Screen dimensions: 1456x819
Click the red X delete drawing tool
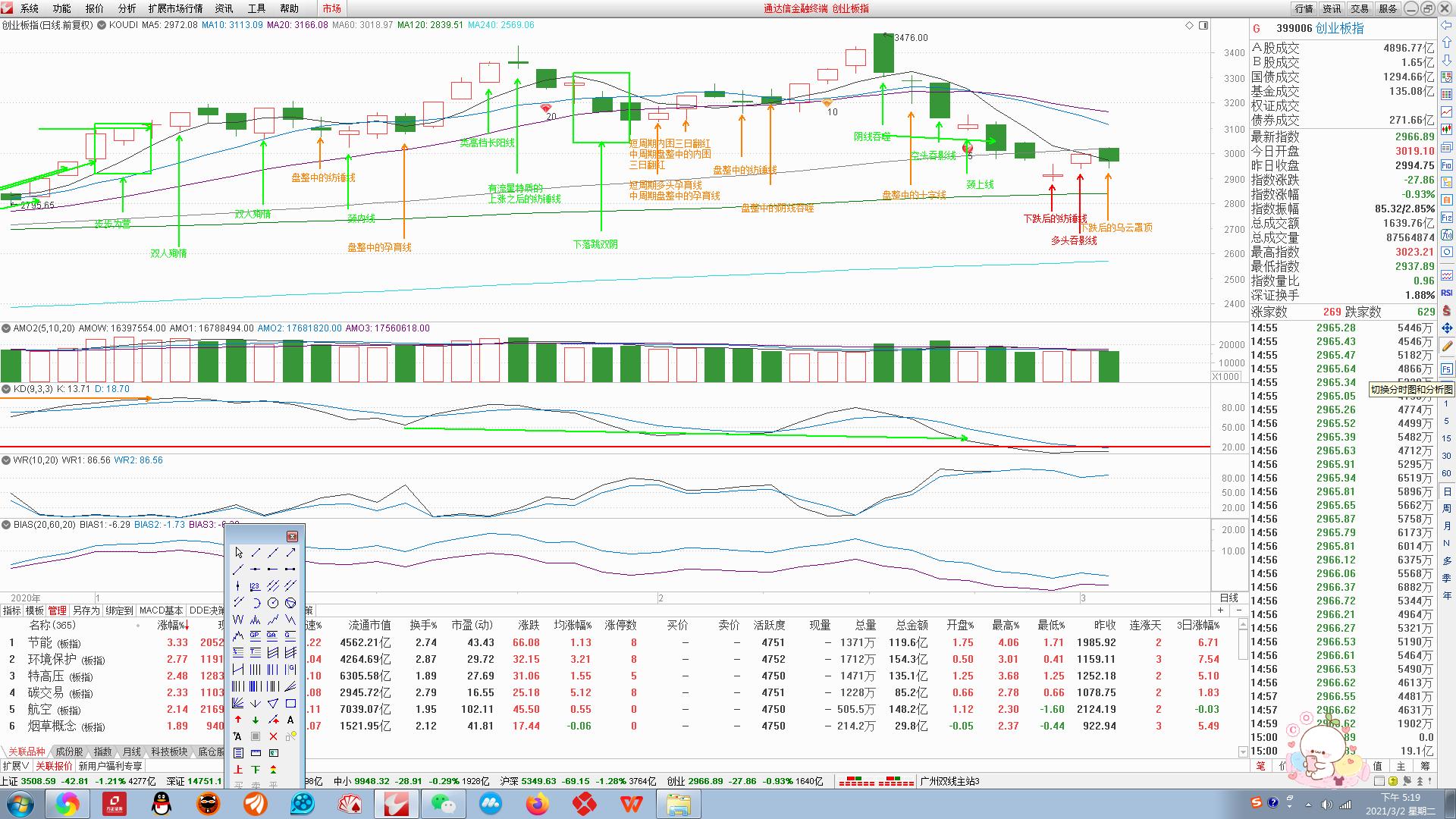(273, 736)
